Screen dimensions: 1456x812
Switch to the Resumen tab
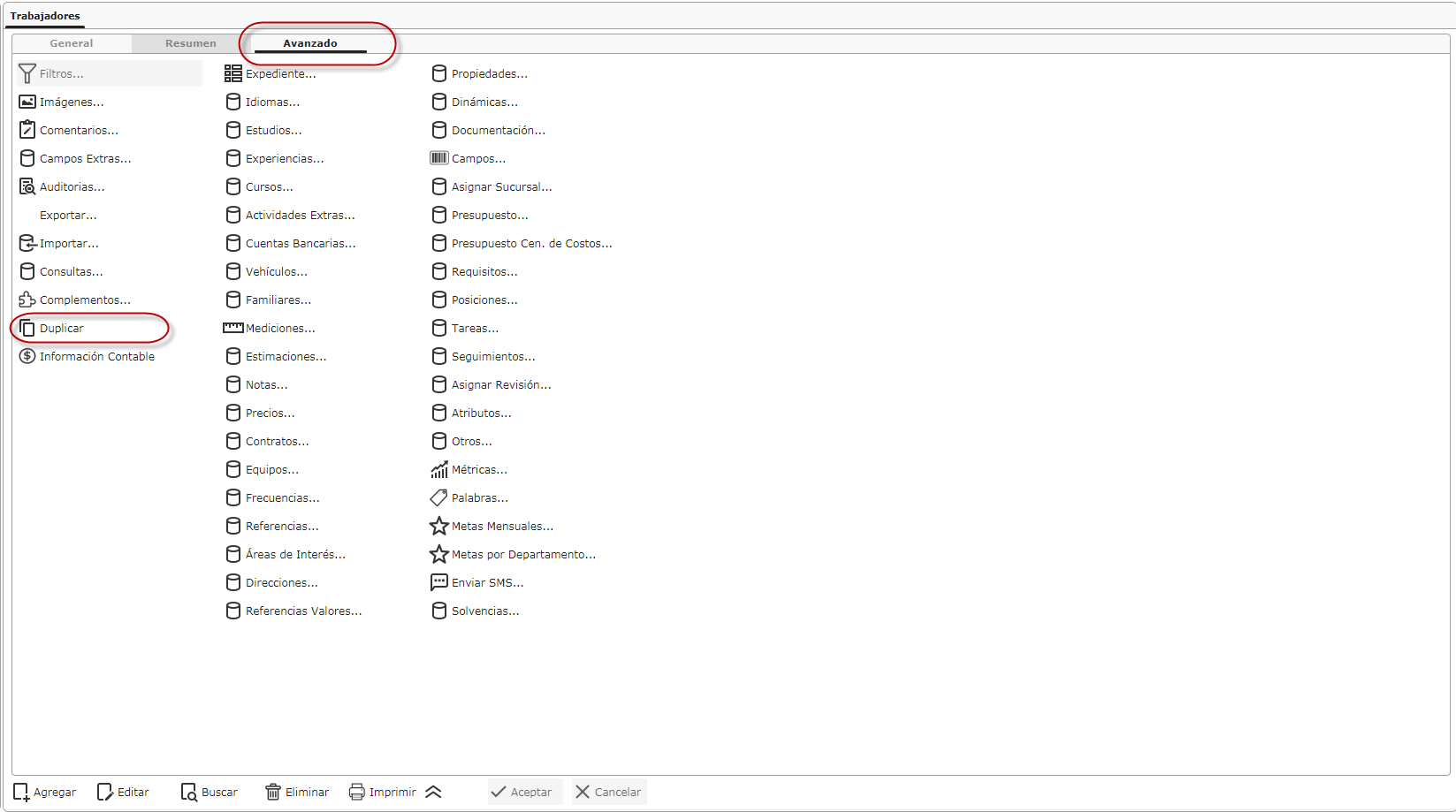click(191, 43)
